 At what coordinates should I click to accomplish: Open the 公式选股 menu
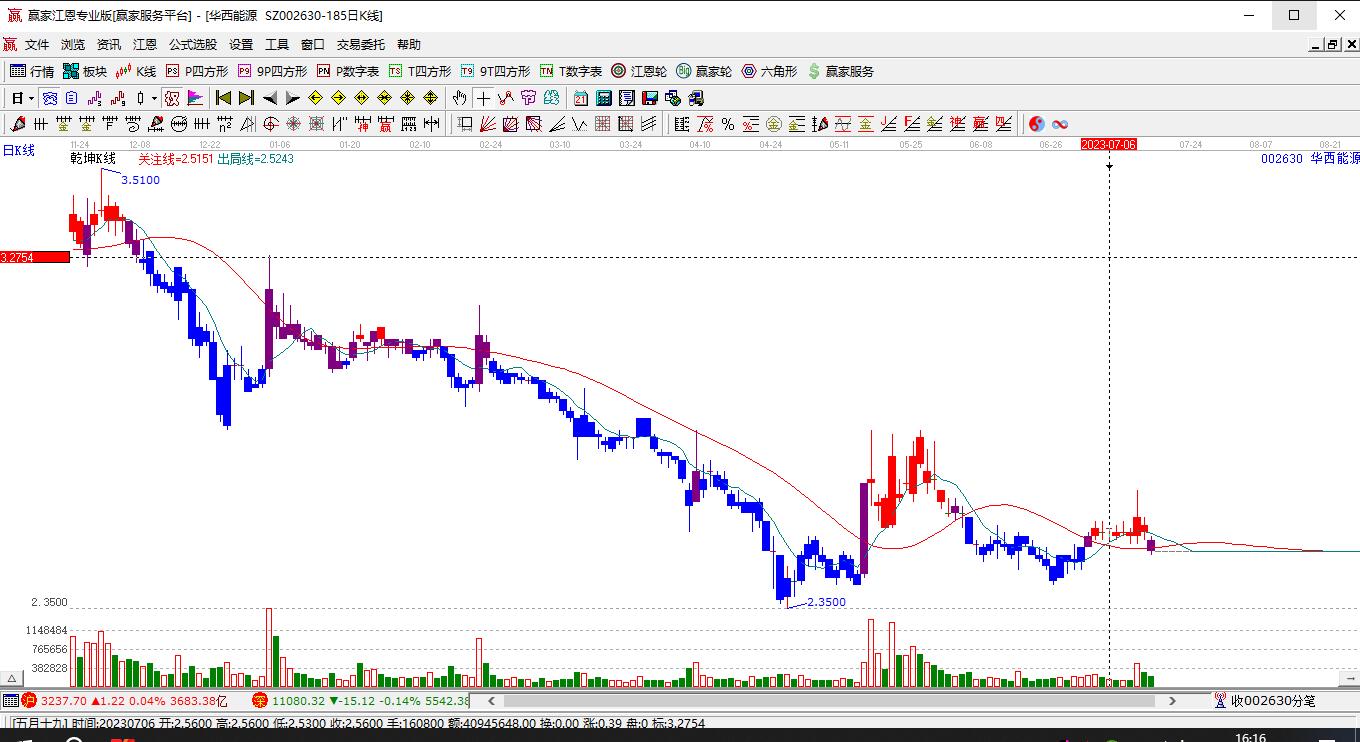(193, 44)
